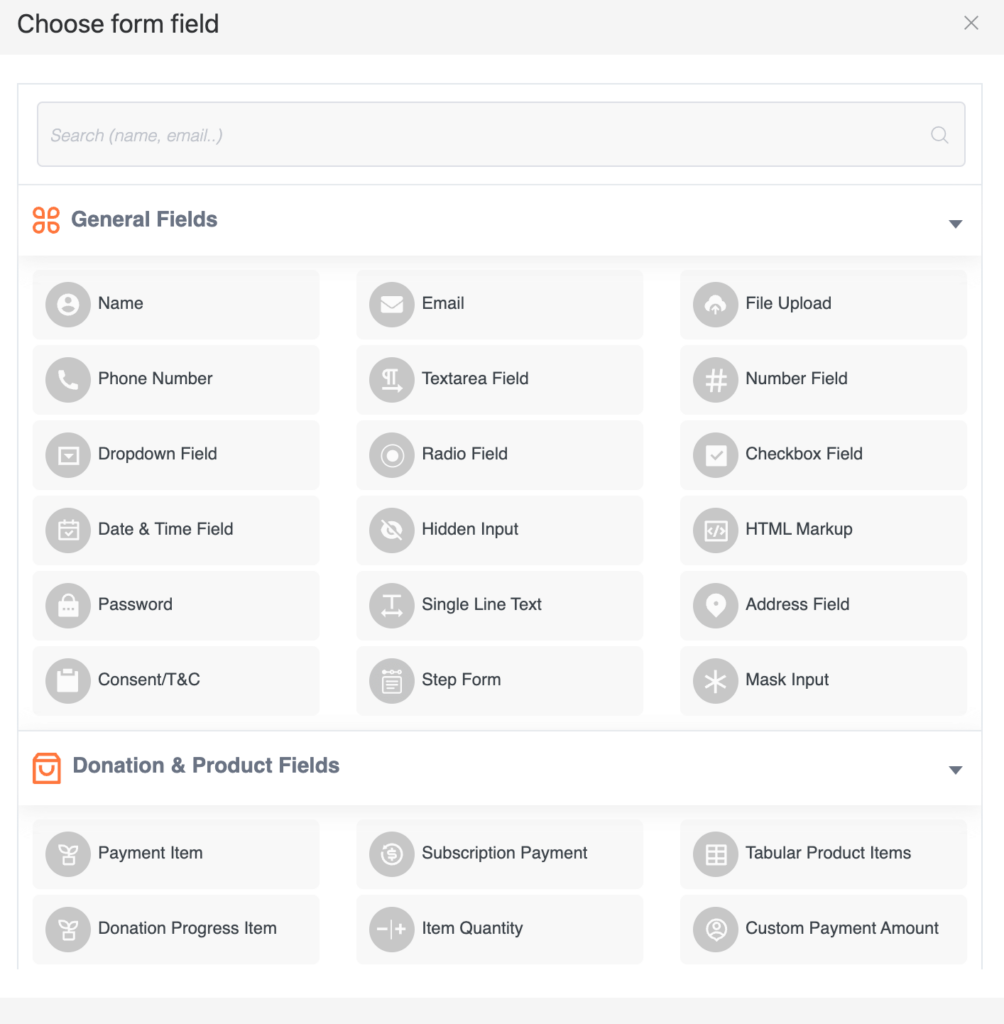The width and height of the screenshot is (1004, 1024).
Task: Click the Item Quantity plus-minus icon
Action: [392, 929]
